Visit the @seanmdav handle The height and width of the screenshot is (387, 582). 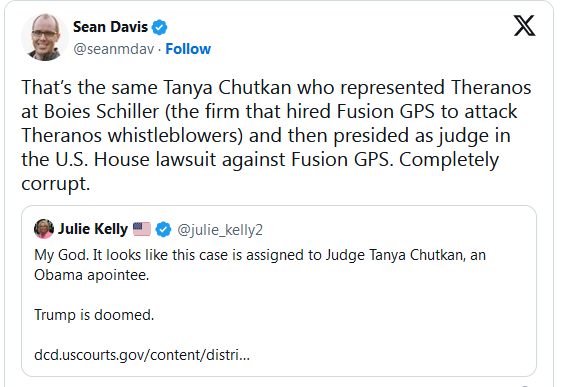[114, 49]
